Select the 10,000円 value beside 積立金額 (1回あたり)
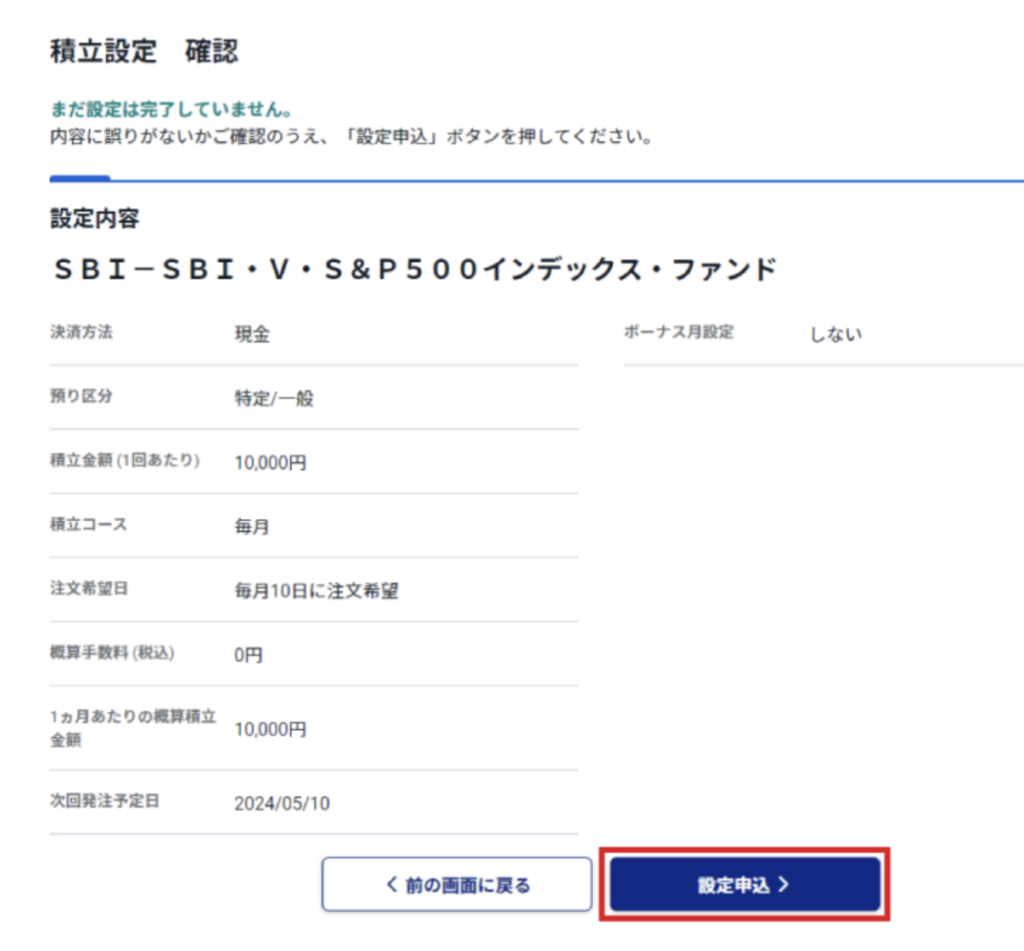 point(270,463)
